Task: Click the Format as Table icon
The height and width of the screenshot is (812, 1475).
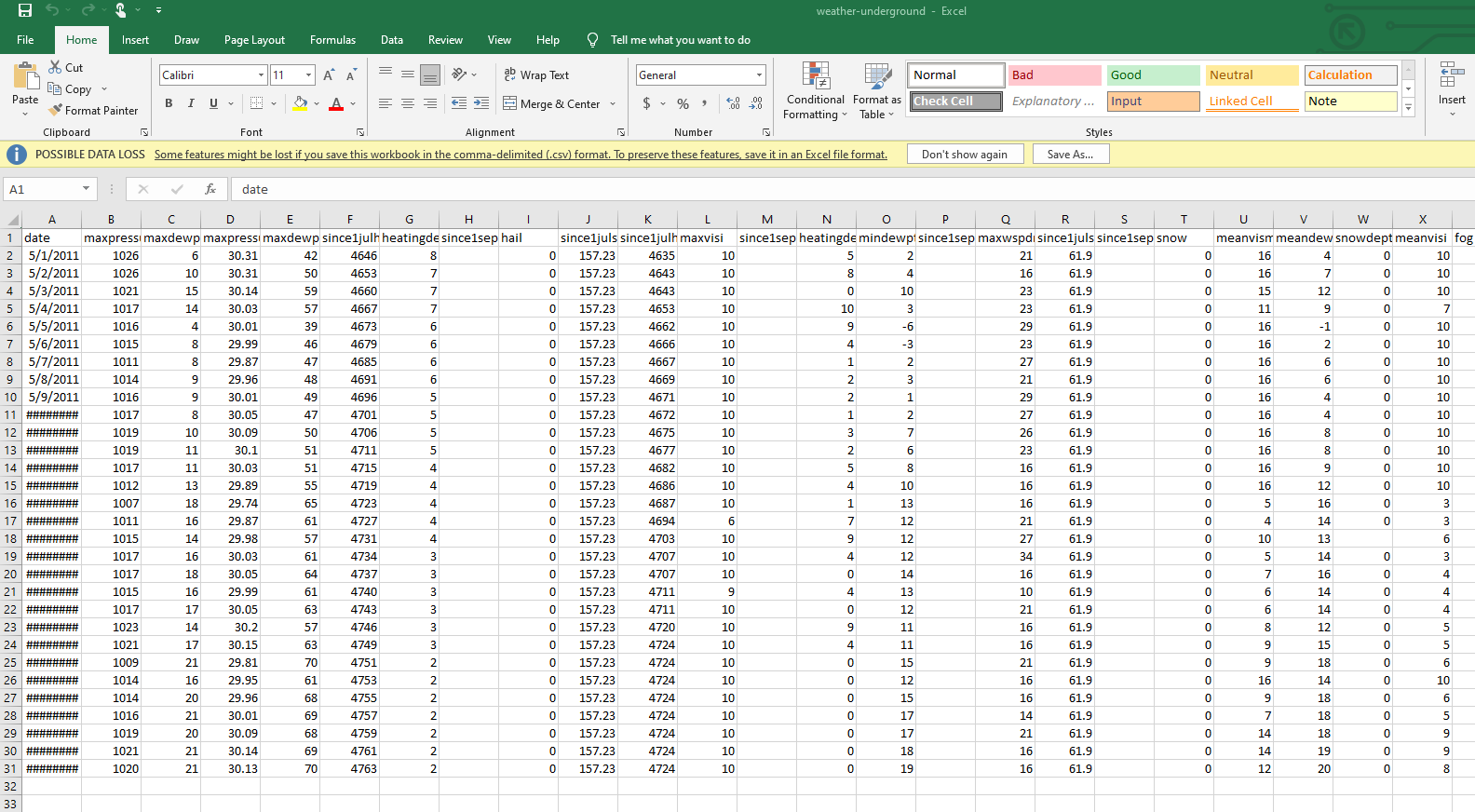Action: click(877, 77)
